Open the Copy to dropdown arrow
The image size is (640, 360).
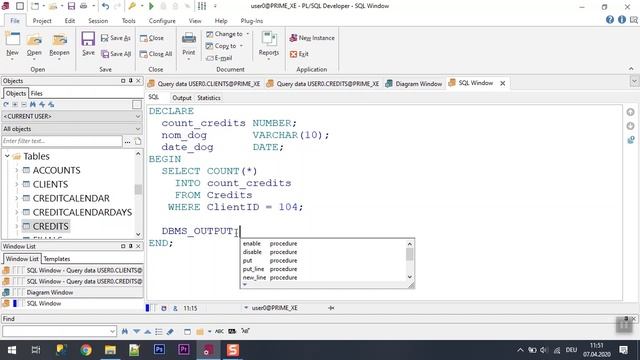241,46
